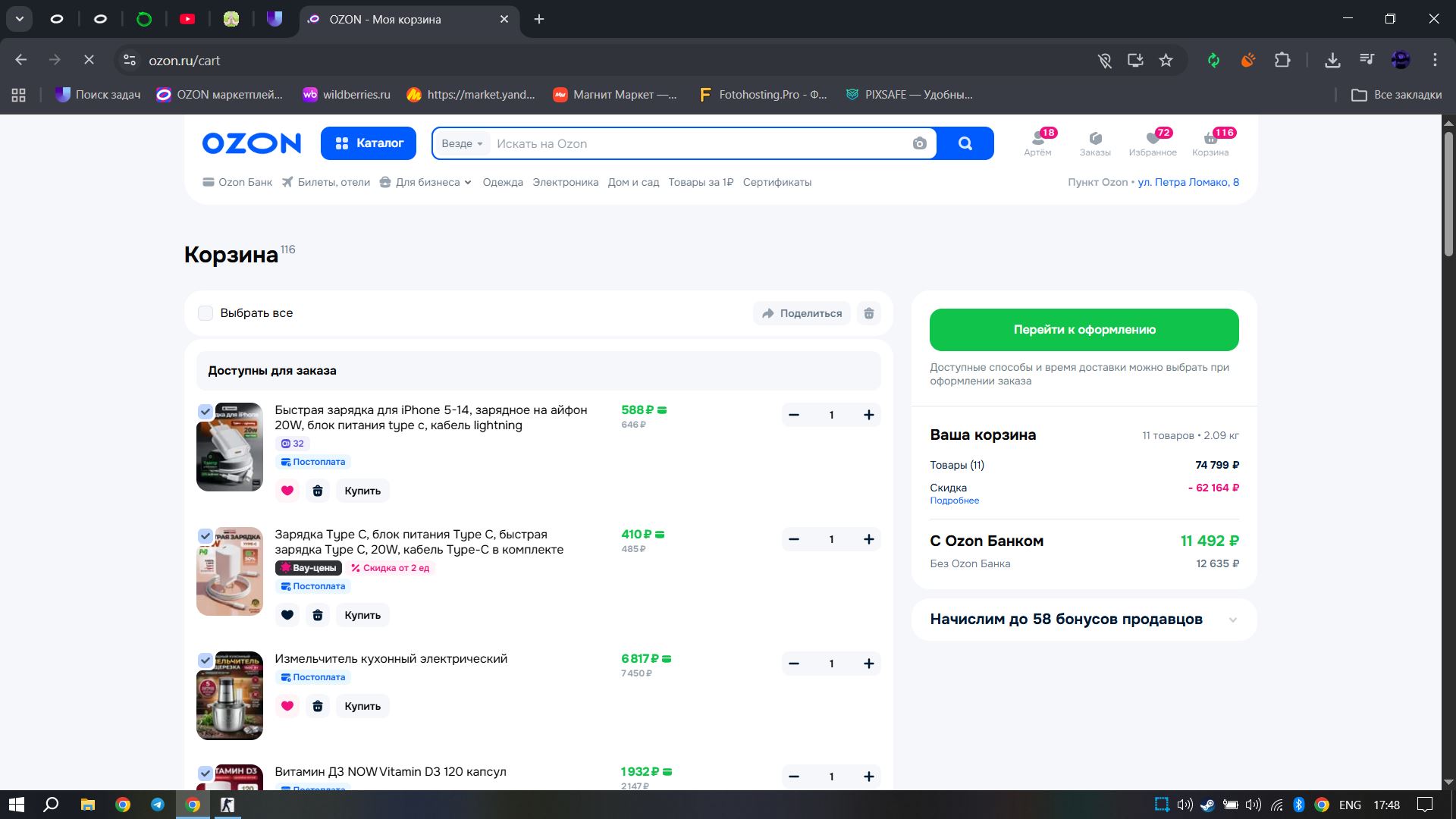Click the delete-selected trash icon beside Поделиться
Viewport: 1456px width, 819px height.
click(x=869, y=313)
